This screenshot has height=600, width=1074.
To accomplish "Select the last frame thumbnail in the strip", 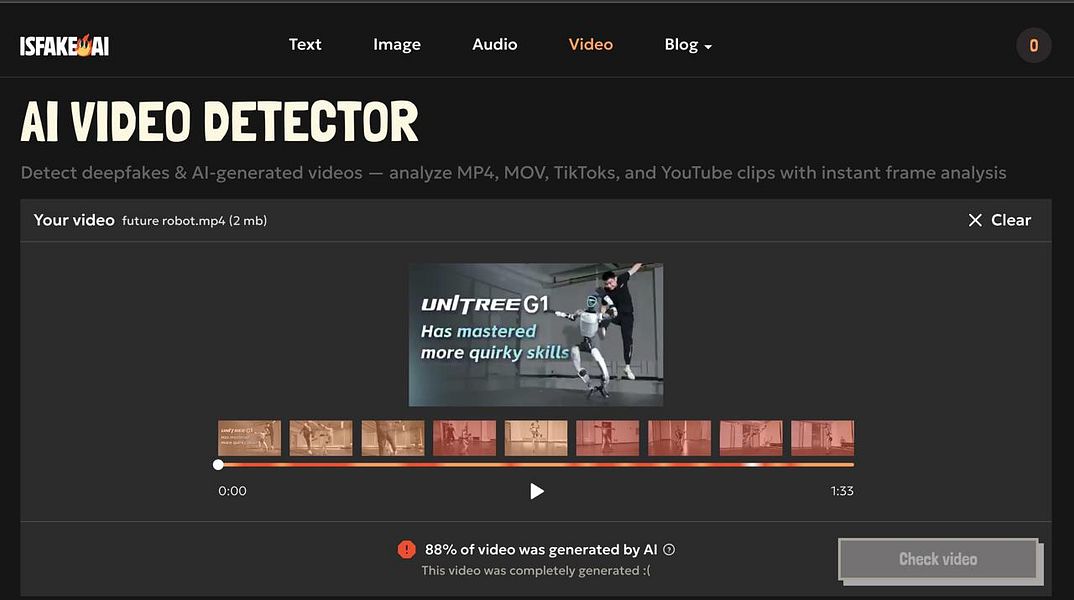I will click(x=823, y=437).
